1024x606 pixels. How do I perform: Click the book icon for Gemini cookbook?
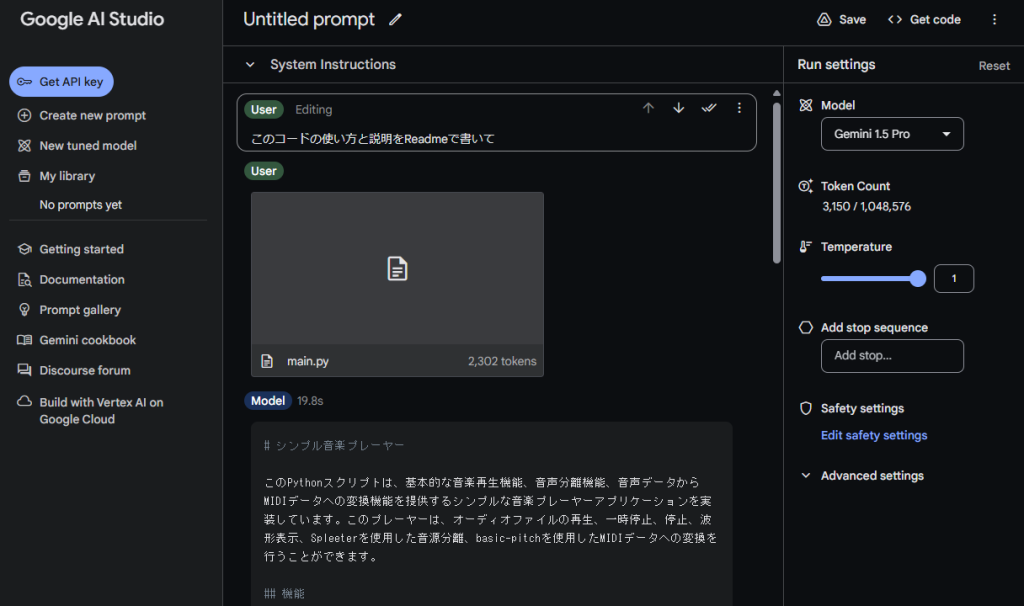[x=24, y=340]
